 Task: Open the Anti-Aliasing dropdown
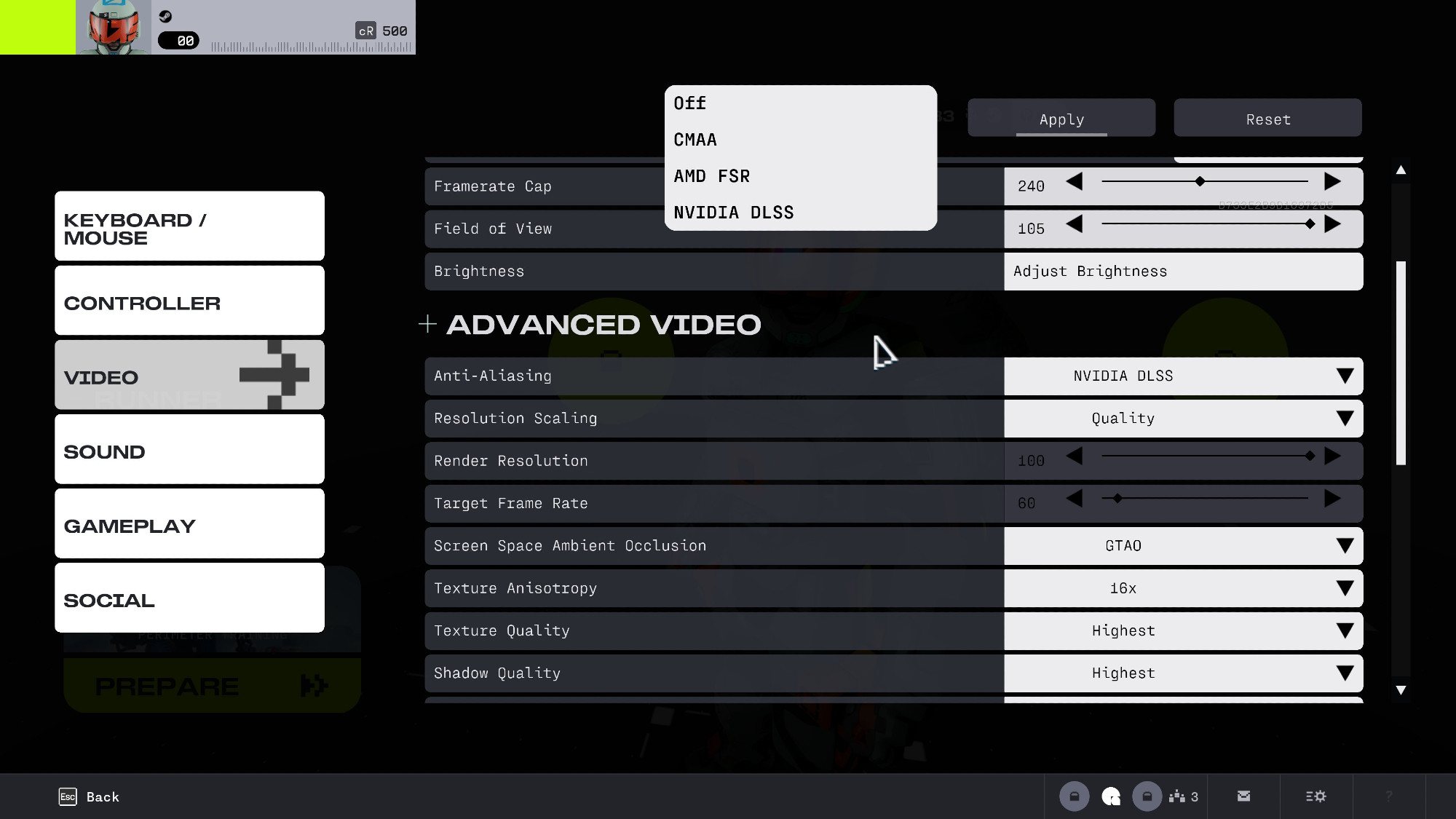[1183, 376]
